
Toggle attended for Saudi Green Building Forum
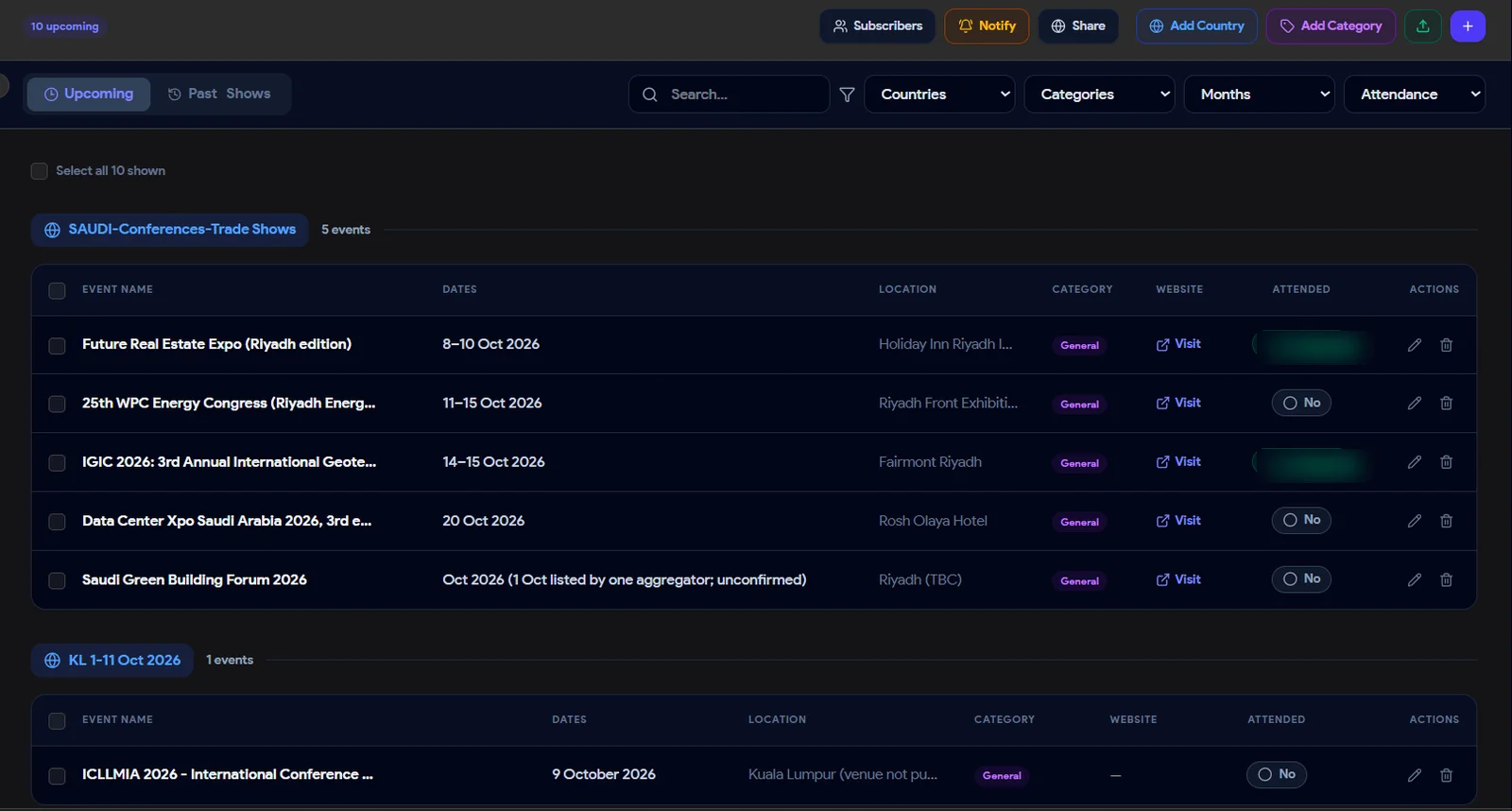1301,578
